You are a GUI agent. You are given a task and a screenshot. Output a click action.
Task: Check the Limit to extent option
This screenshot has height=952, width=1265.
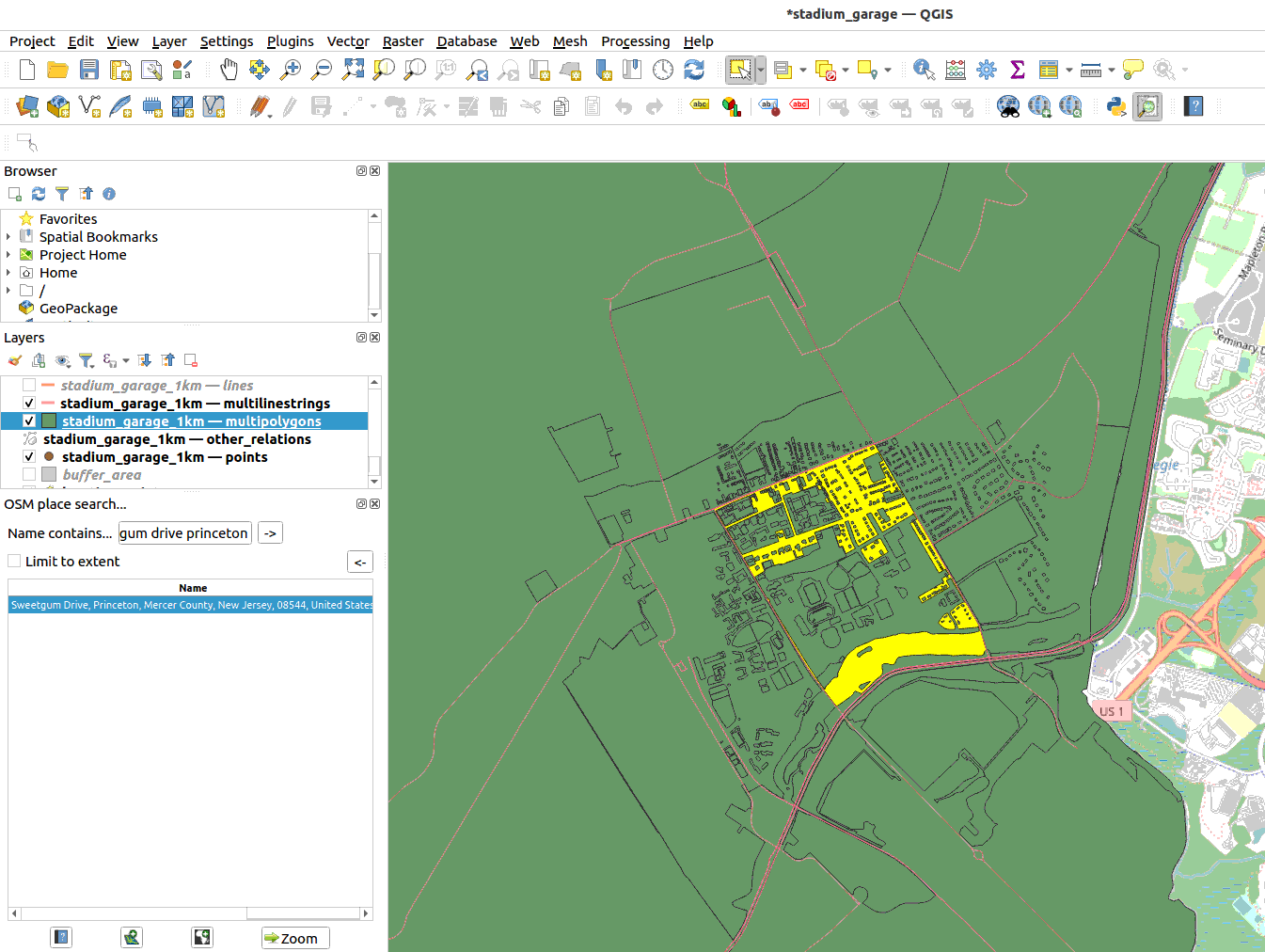[14, 562]
